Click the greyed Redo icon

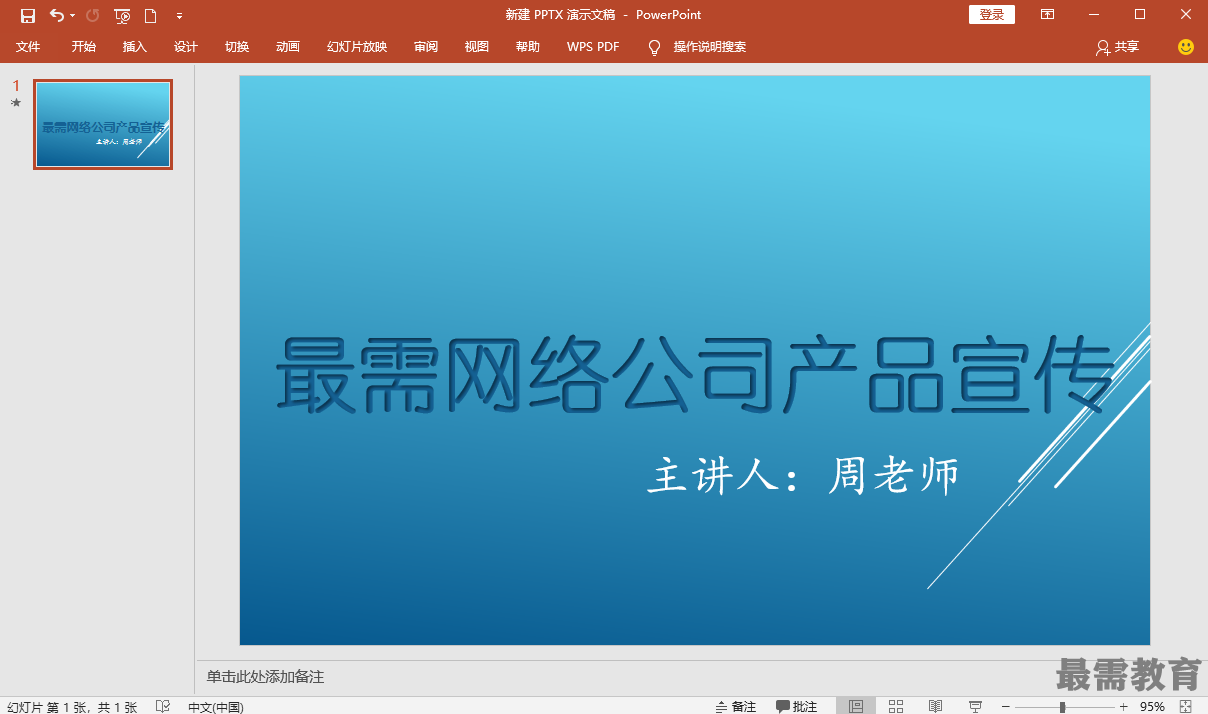[93, 15]
